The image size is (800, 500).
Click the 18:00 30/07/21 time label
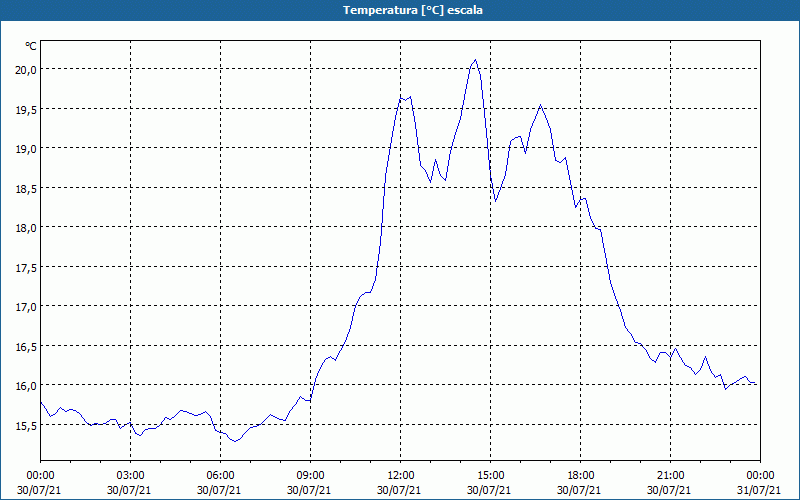(x=581, y=483)
